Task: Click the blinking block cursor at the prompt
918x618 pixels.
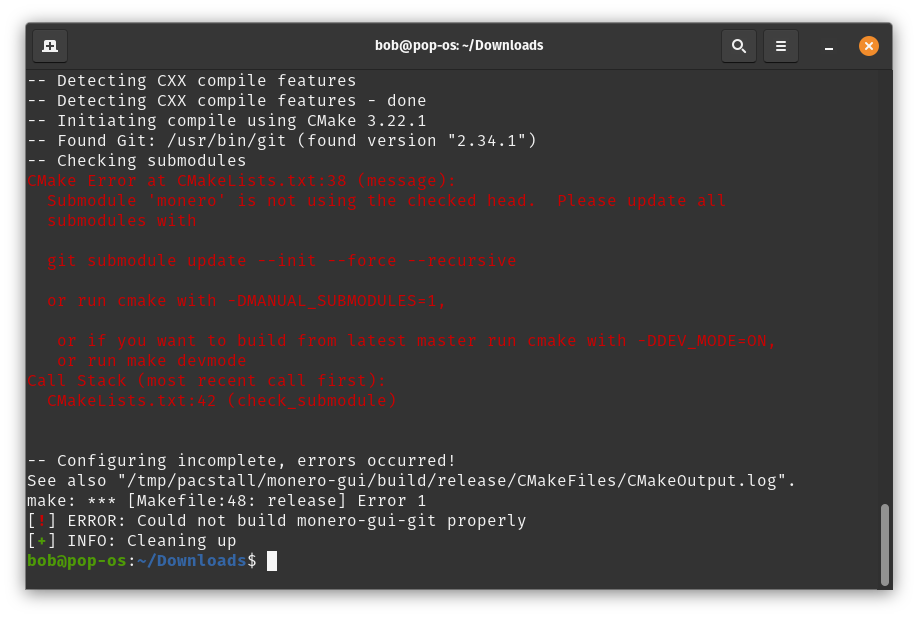Action: tap(270, 560)
